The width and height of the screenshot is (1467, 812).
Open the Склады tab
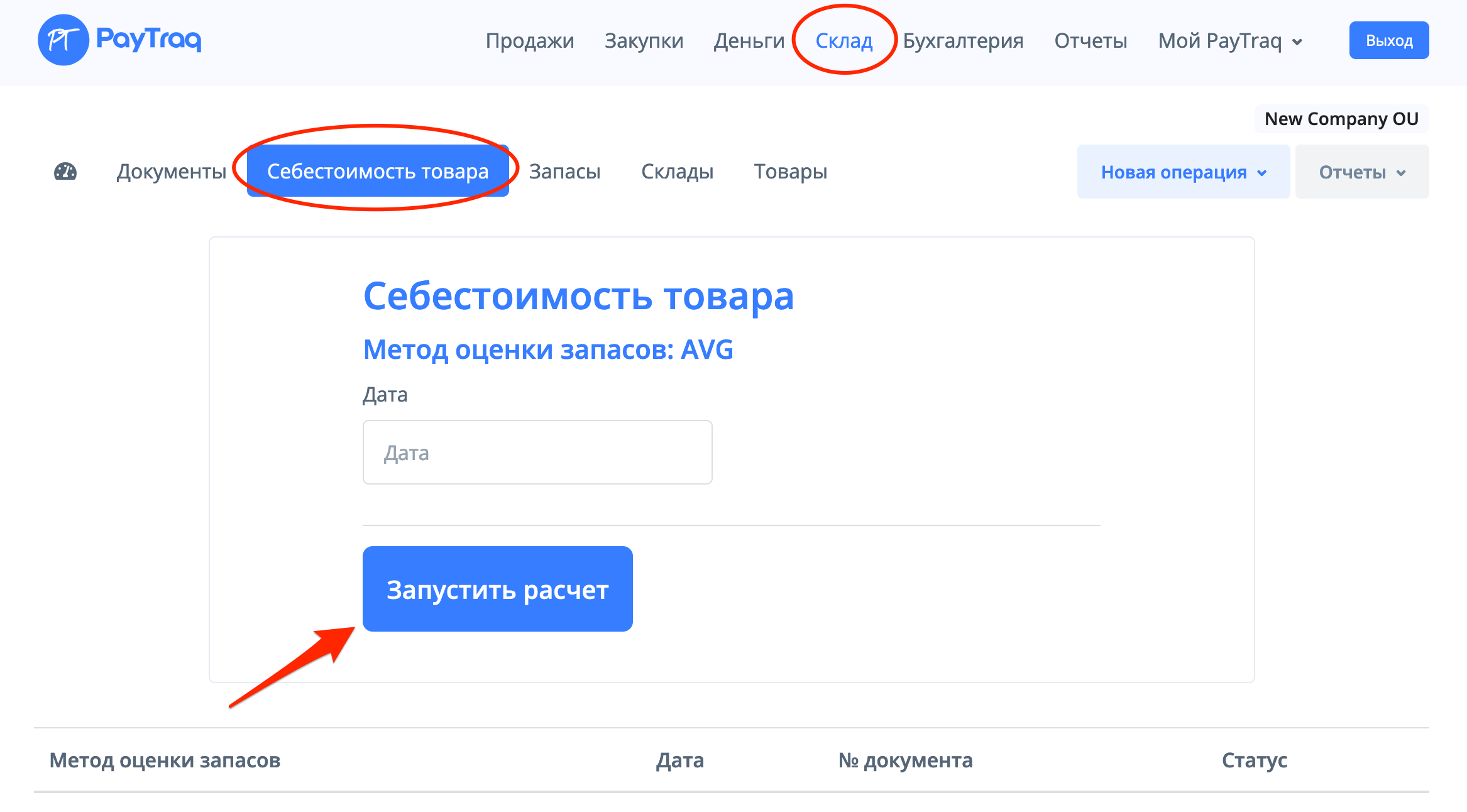point(677,172)
